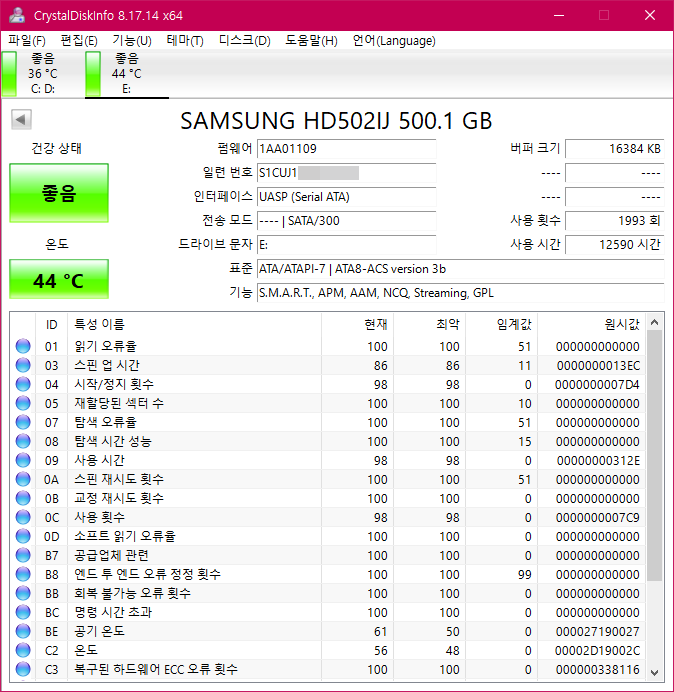Viewport: 674px width, 692px height.
Task: Click power on count field 1993 회
Action: [614, 220]
